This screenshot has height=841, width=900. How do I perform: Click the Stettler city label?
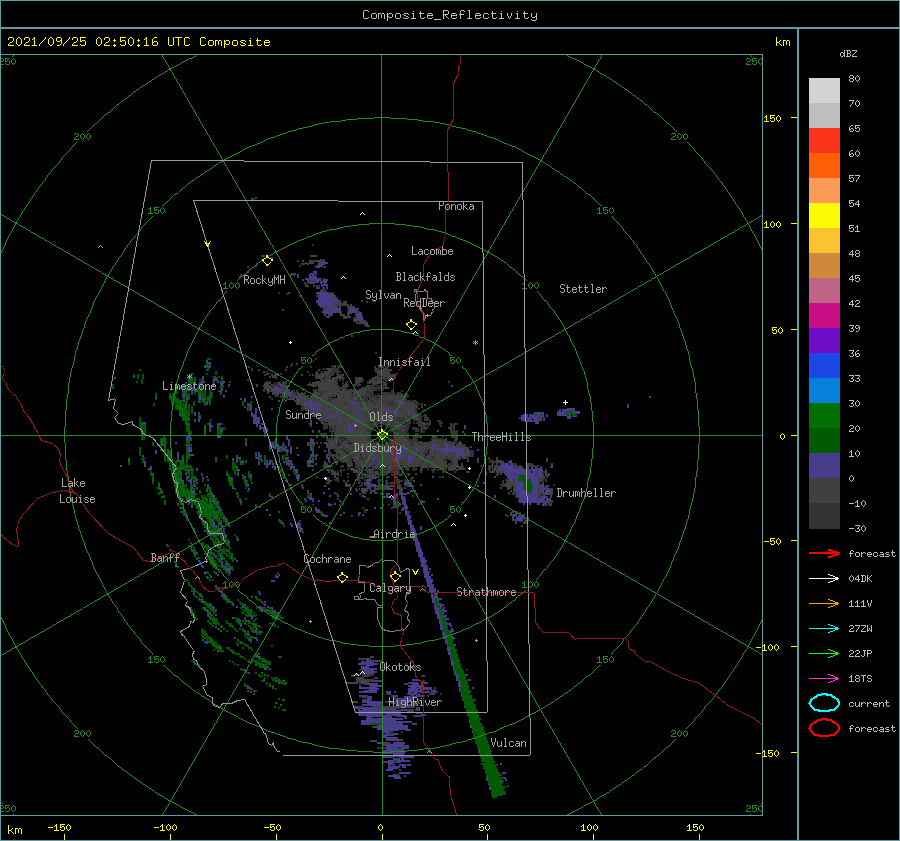point(583,289)
